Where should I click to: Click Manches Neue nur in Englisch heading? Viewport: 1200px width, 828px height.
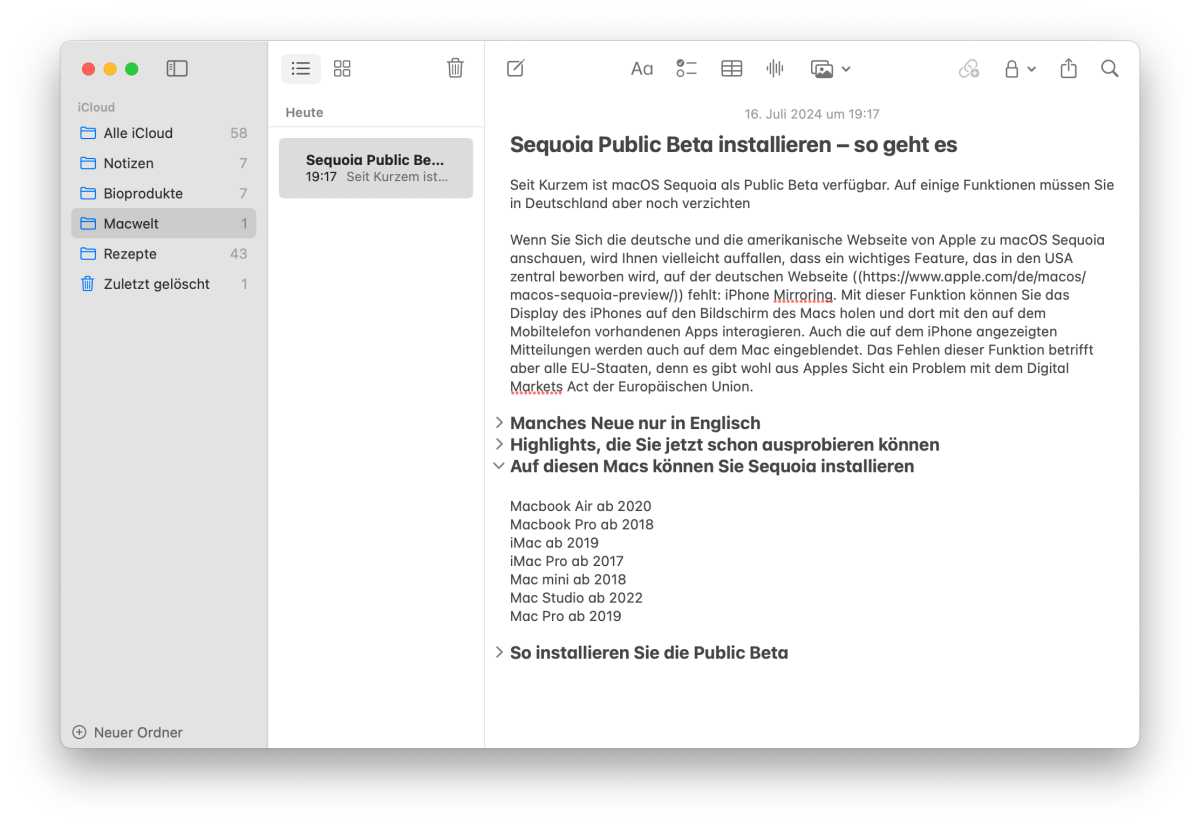point(635,423)
